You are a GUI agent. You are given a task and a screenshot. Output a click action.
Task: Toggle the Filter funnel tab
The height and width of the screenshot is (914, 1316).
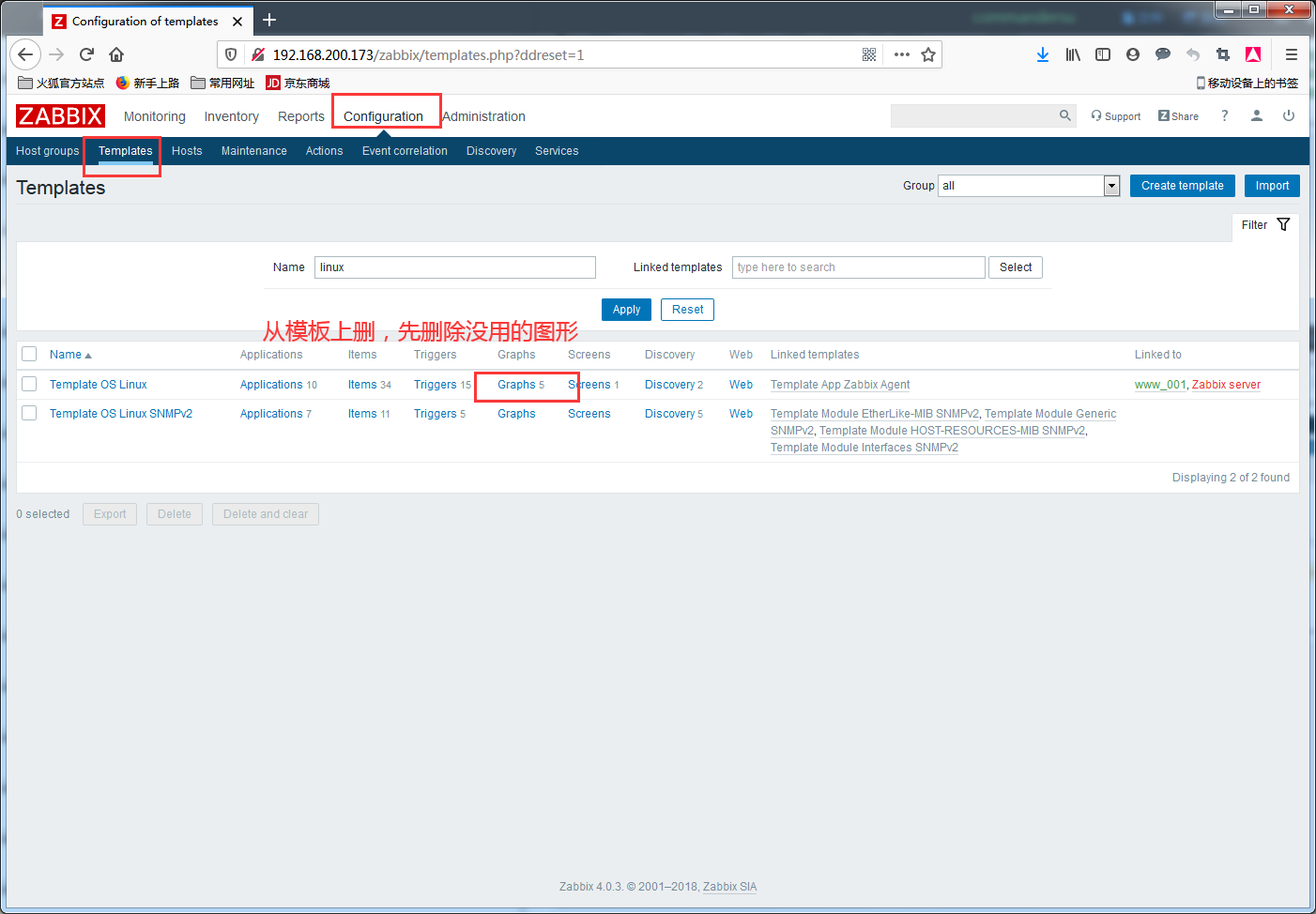[x=1265, y=225]
